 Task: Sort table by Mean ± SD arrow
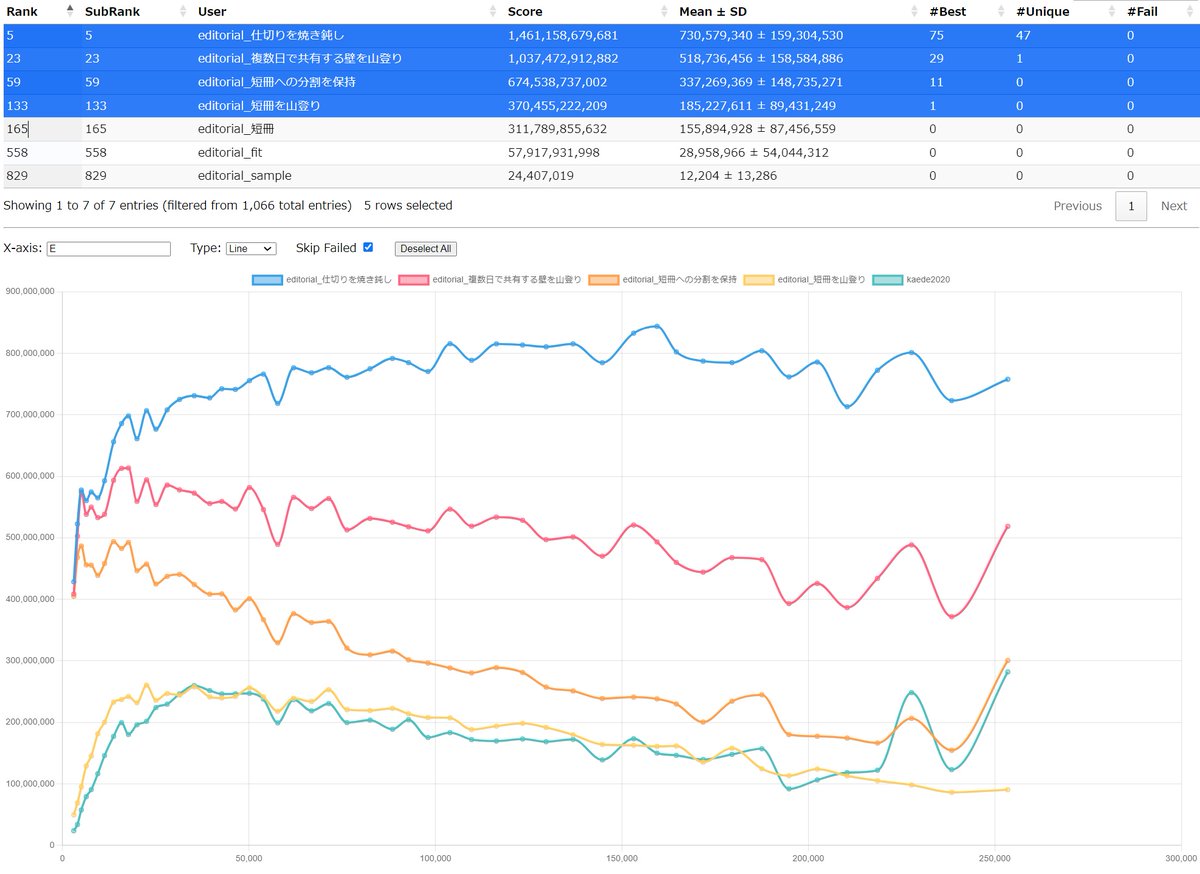point(916,11)
